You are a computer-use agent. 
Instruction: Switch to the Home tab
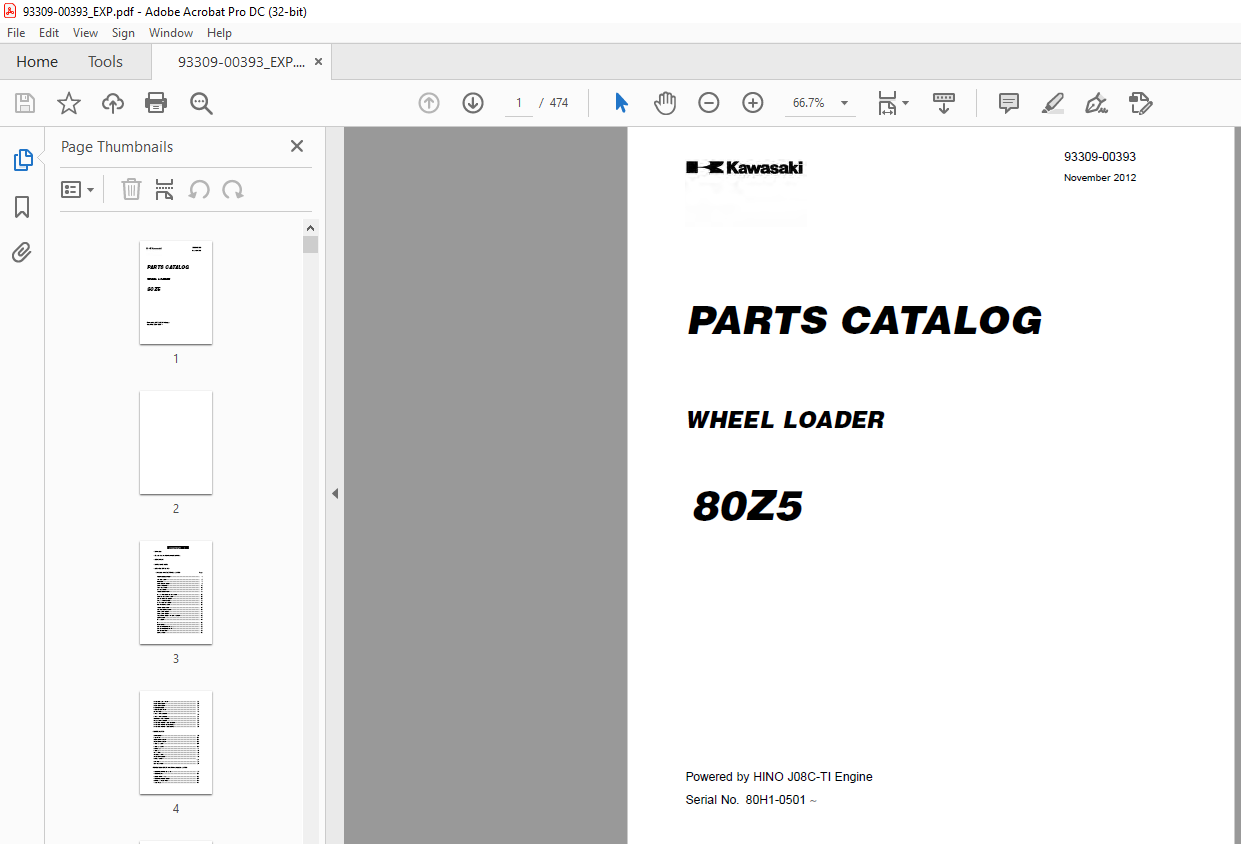tap(37, 62)
